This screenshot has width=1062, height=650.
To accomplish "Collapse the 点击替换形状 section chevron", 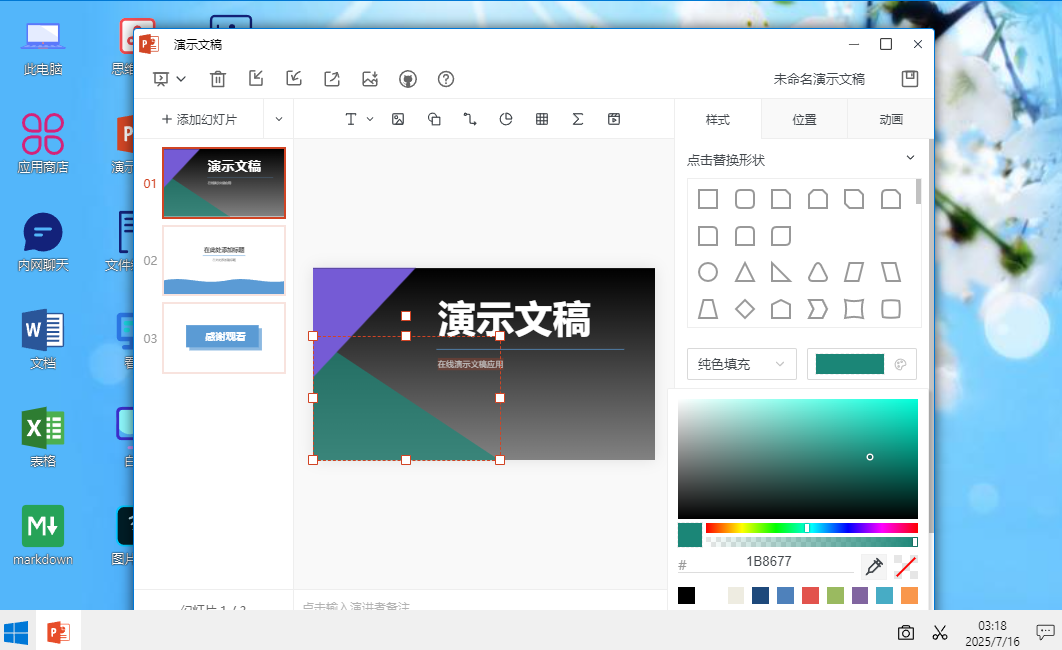I will (x=910, y=158).
